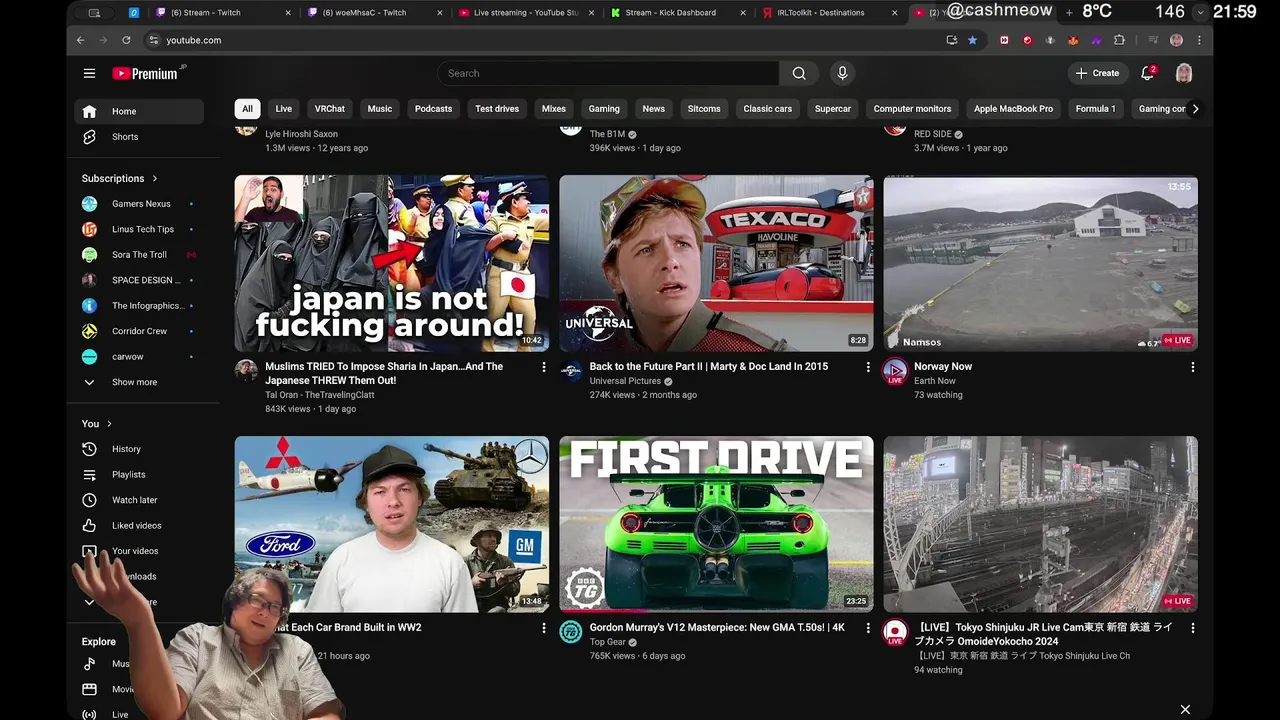Show more filter chips with right arrow
This screenshot has width=1280, height=720.
coord(1195,109)
